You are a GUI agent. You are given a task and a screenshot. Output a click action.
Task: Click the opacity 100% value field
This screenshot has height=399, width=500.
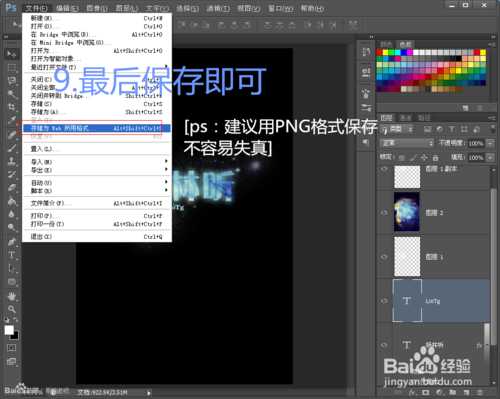pos(476,143)
